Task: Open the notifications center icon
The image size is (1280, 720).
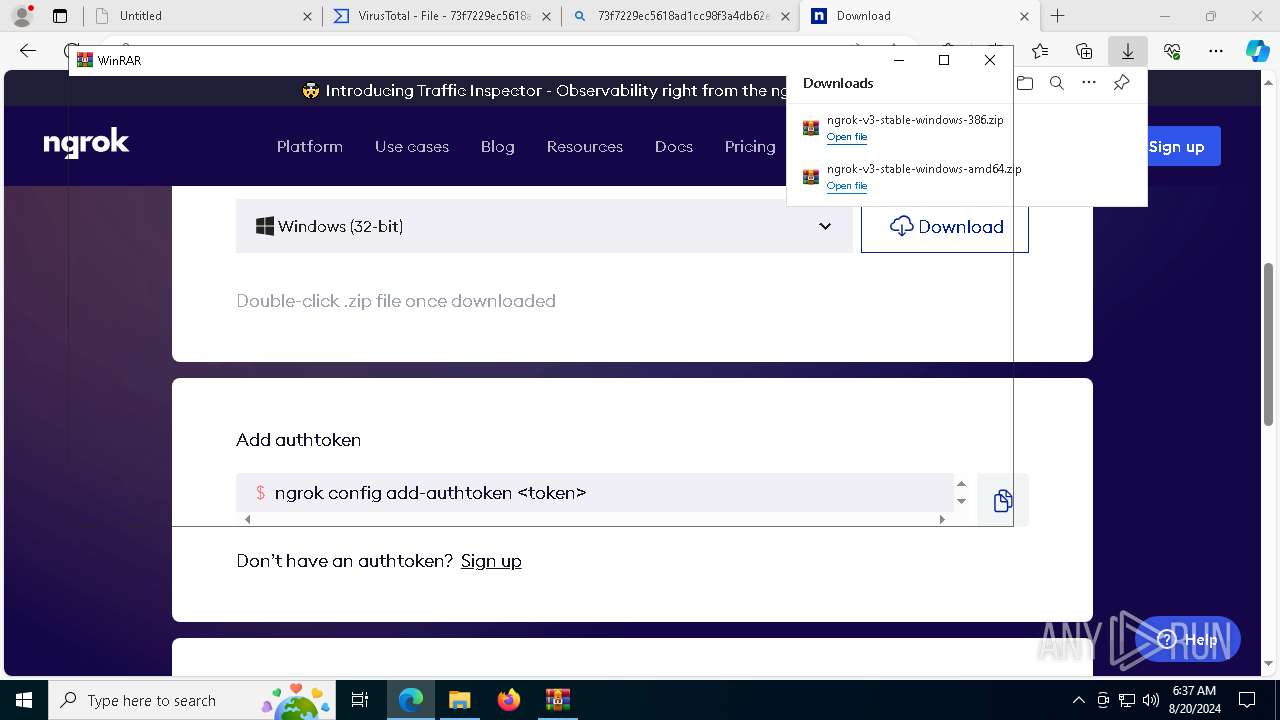Action: 1247,700
